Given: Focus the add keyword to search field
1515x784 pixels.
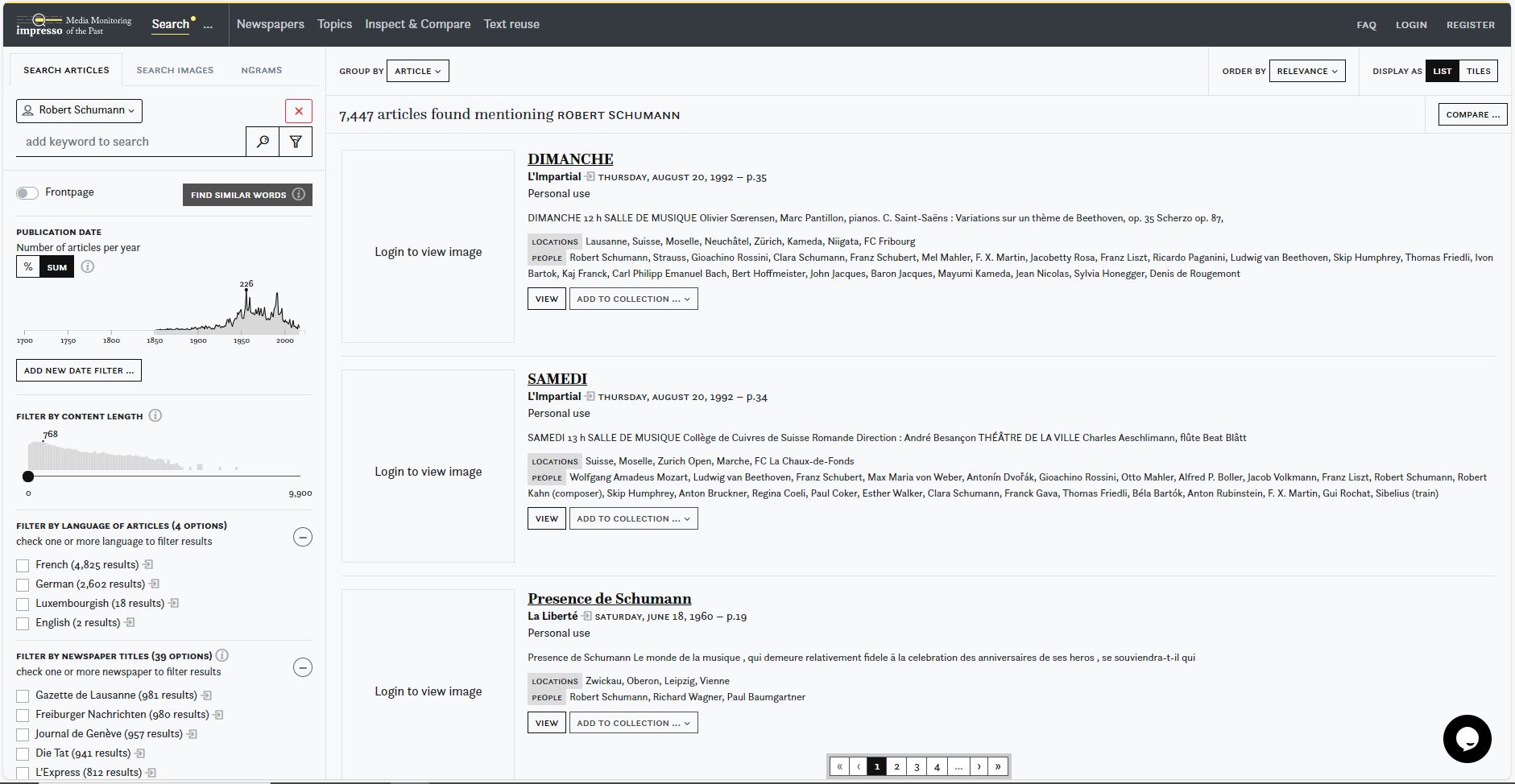Looking at the screenshot, I should click(130, 142).
